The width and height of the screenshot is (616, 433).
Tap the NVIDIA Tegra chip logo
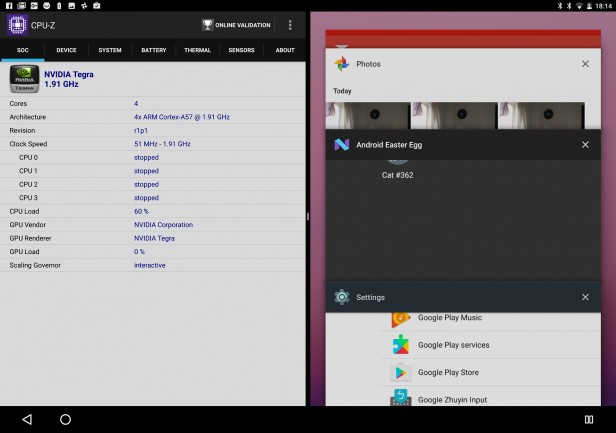click(24, 79)
